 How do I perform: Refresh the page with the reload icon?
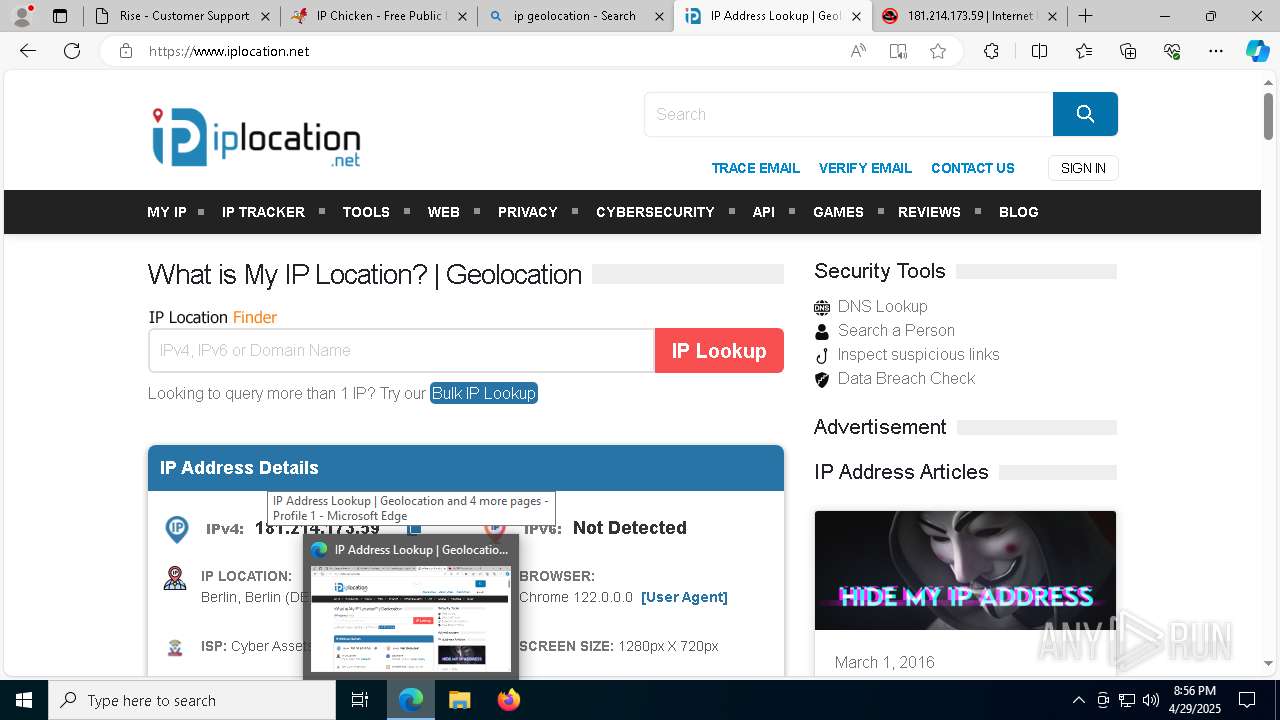[x=72, y=51]
